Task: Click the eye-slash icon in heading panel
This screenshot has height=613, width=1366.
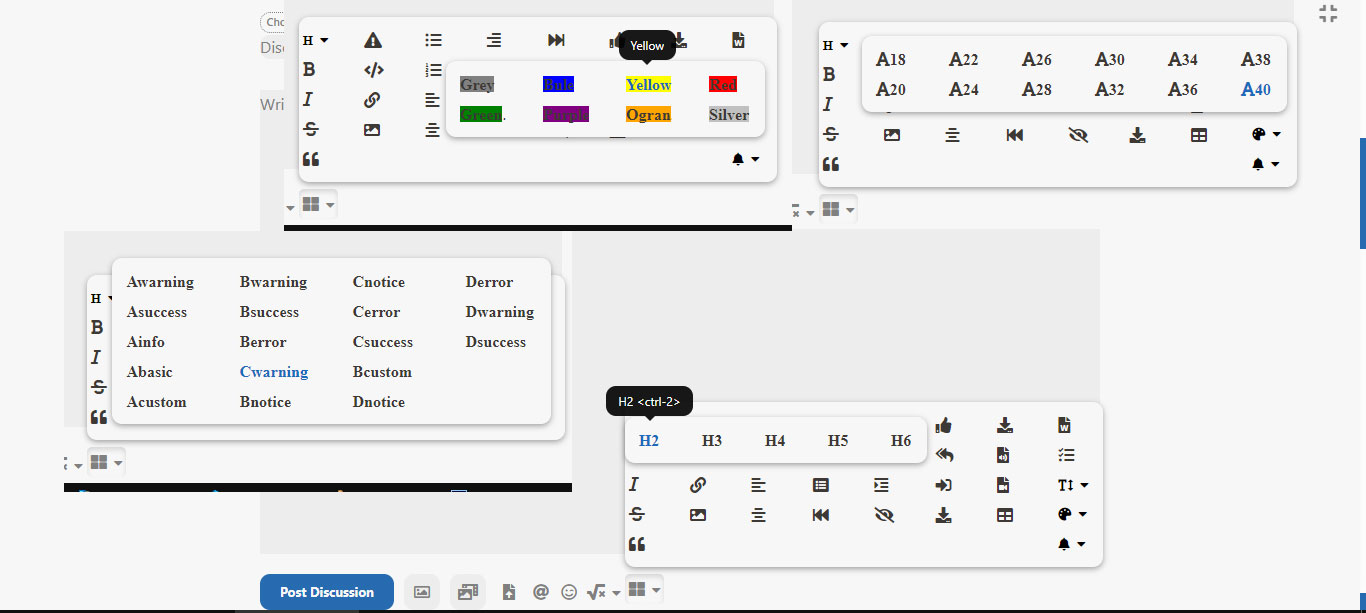Action: coord(882,515)
